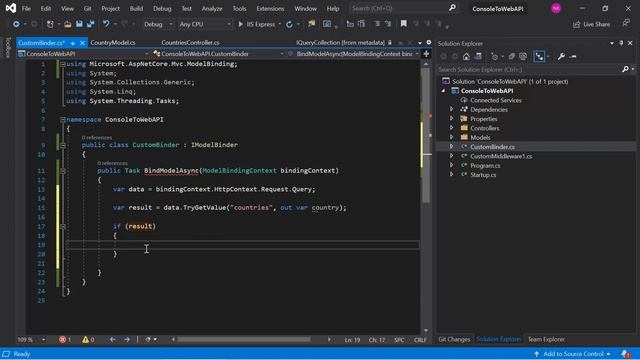Click the Show All Files icon in Solution Explorer
This screenshot has height=360, width=640.
tap(523, 56)
